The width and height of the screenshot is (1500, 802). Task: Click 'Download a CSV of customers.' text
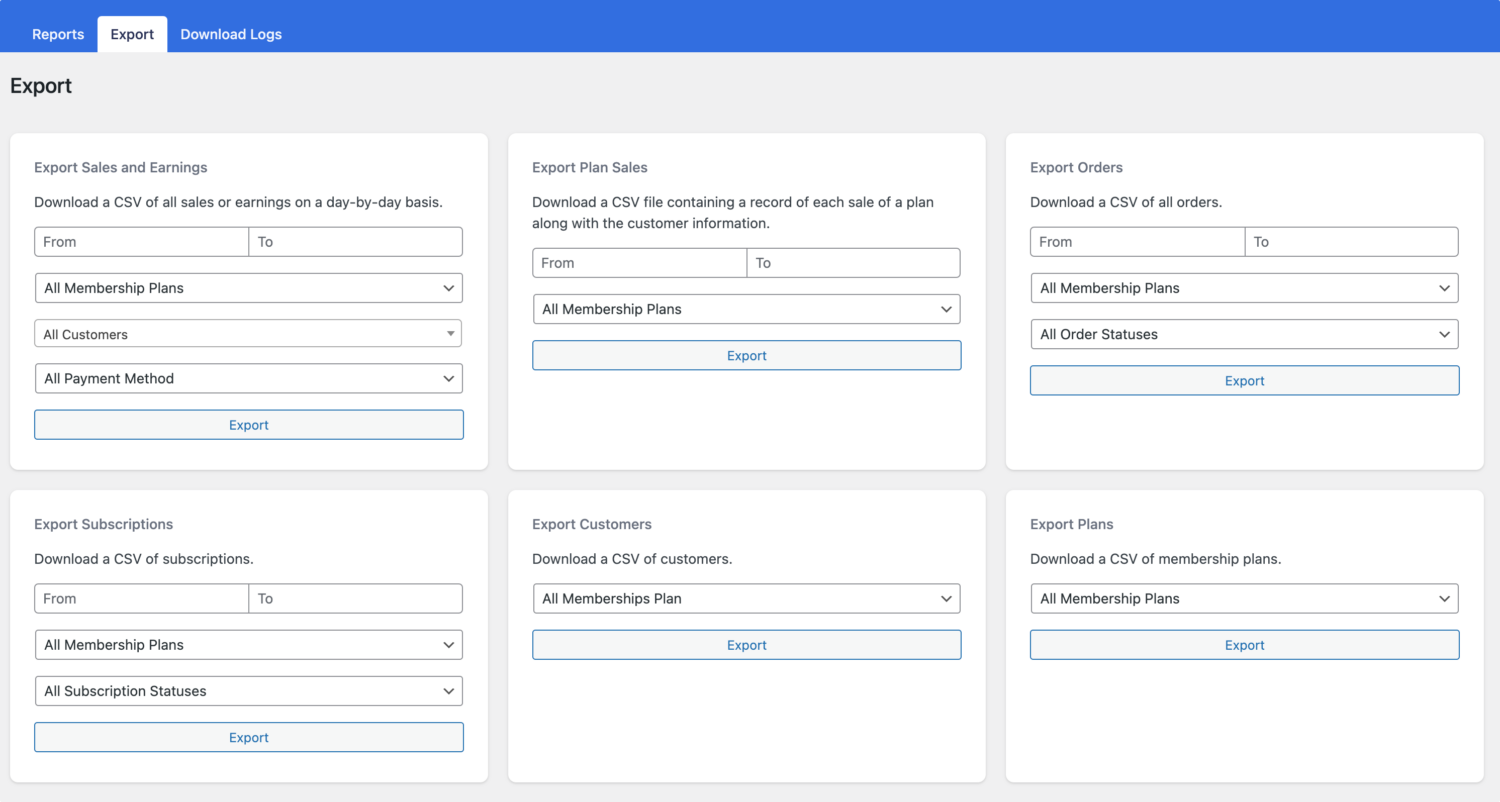(632, 559)
